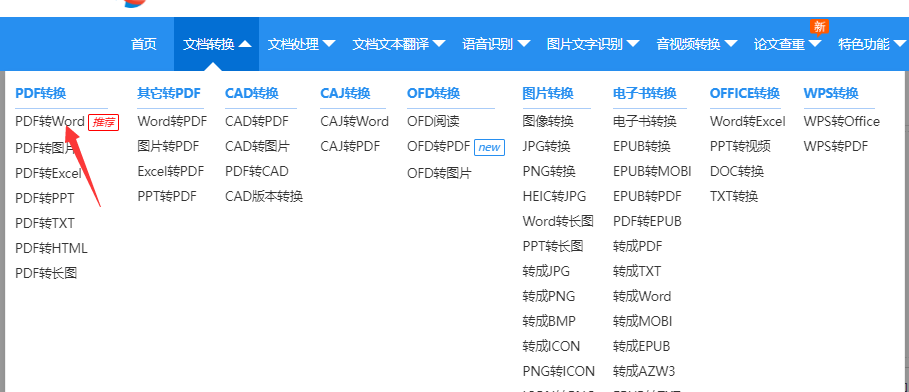The height and width of the screenshot is (392, 909).
Task: Open the PDF转Excel converter
Action: click(48, 173)
